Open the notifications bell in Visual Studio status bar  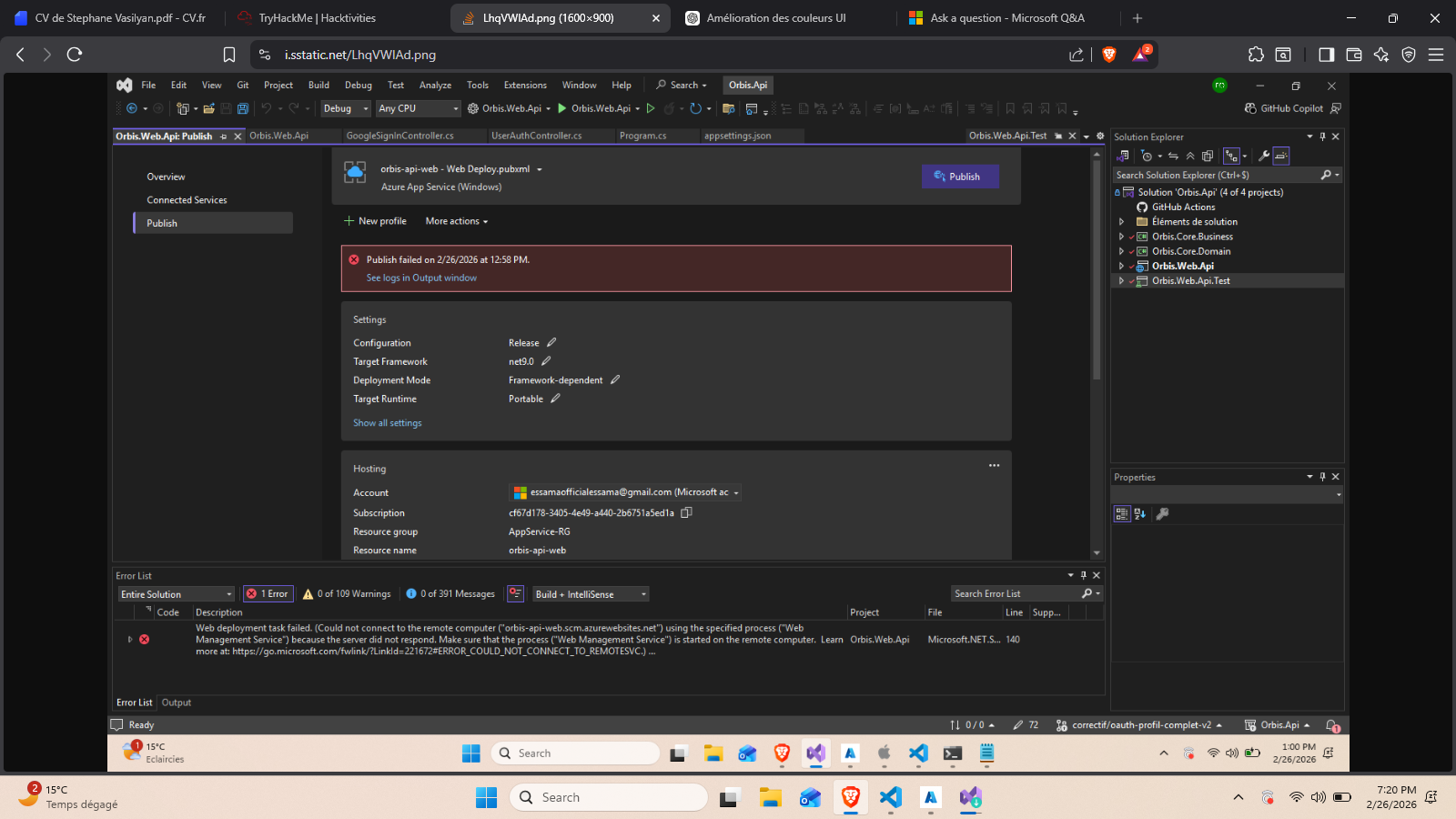[x=1333, y=725]
